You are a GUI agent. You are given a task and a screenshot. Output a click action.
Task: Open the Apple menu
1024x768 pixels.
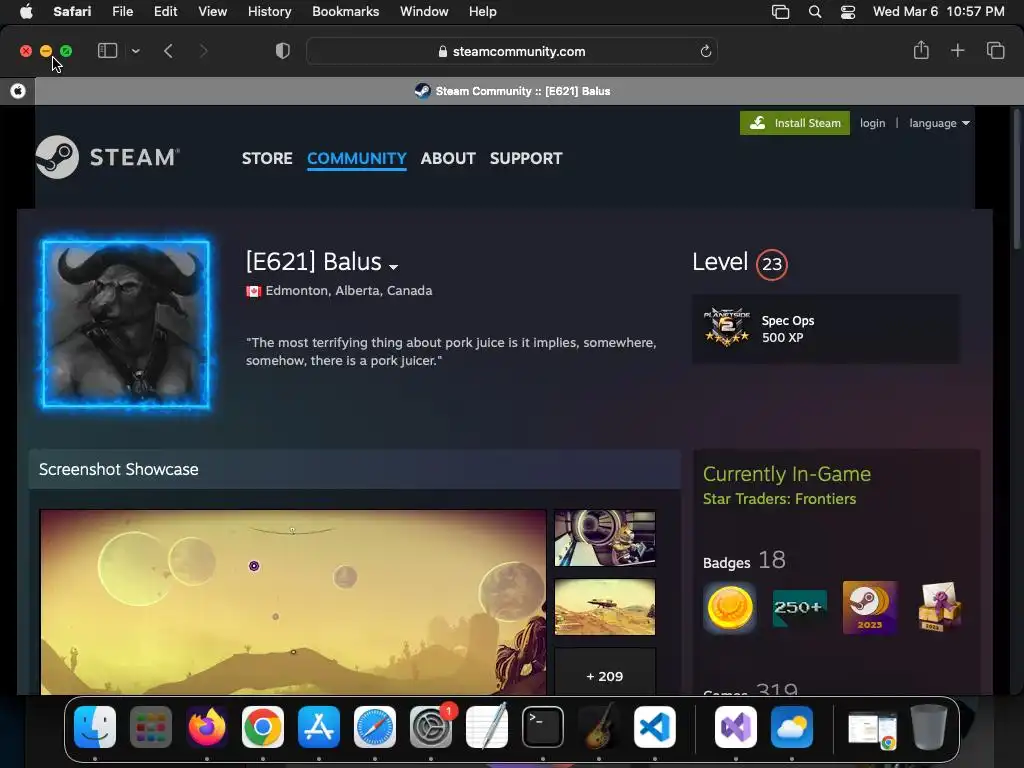click(x=26, y=12)
